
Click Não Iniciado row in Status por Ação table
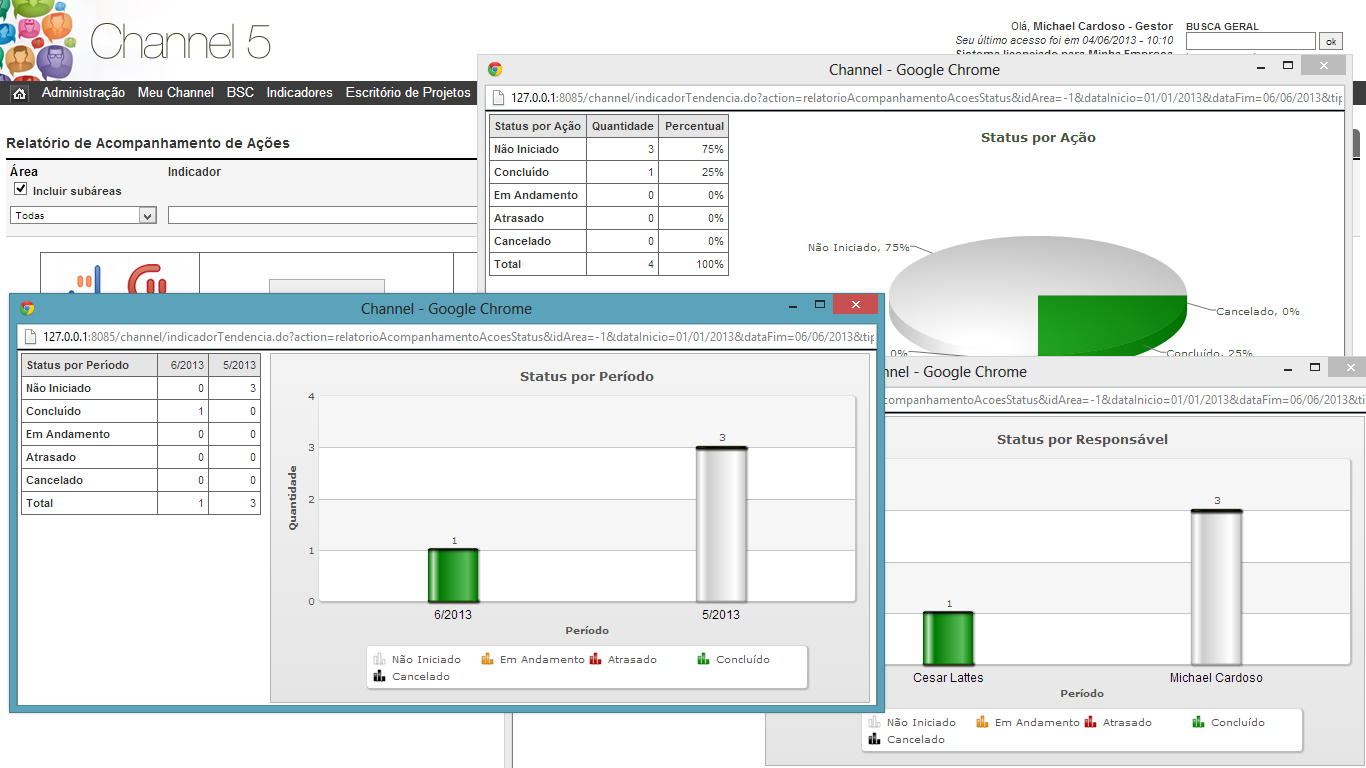click(609, 149)
